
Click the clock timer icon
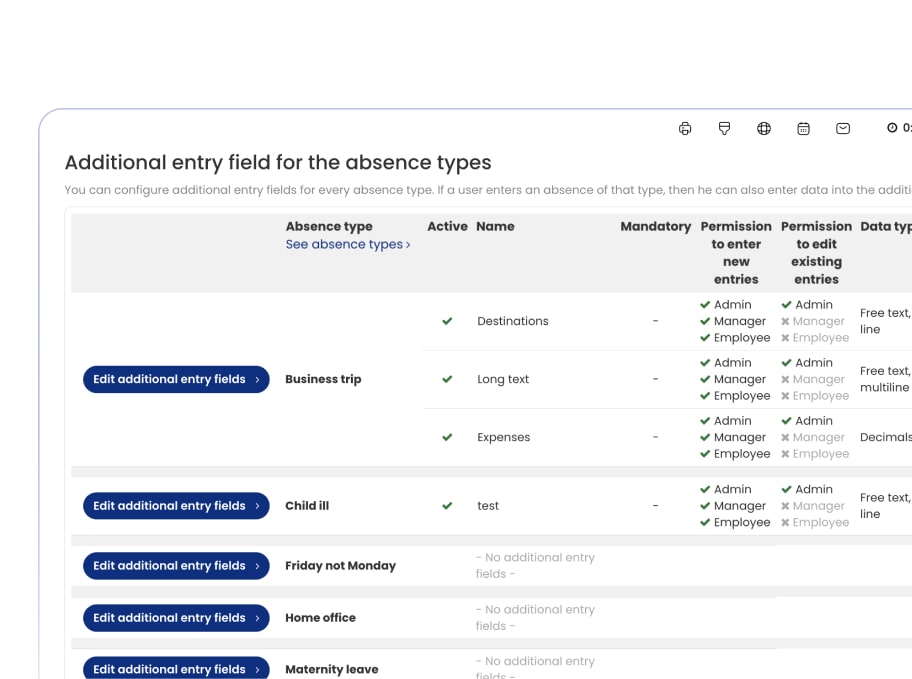coord(892,128)
